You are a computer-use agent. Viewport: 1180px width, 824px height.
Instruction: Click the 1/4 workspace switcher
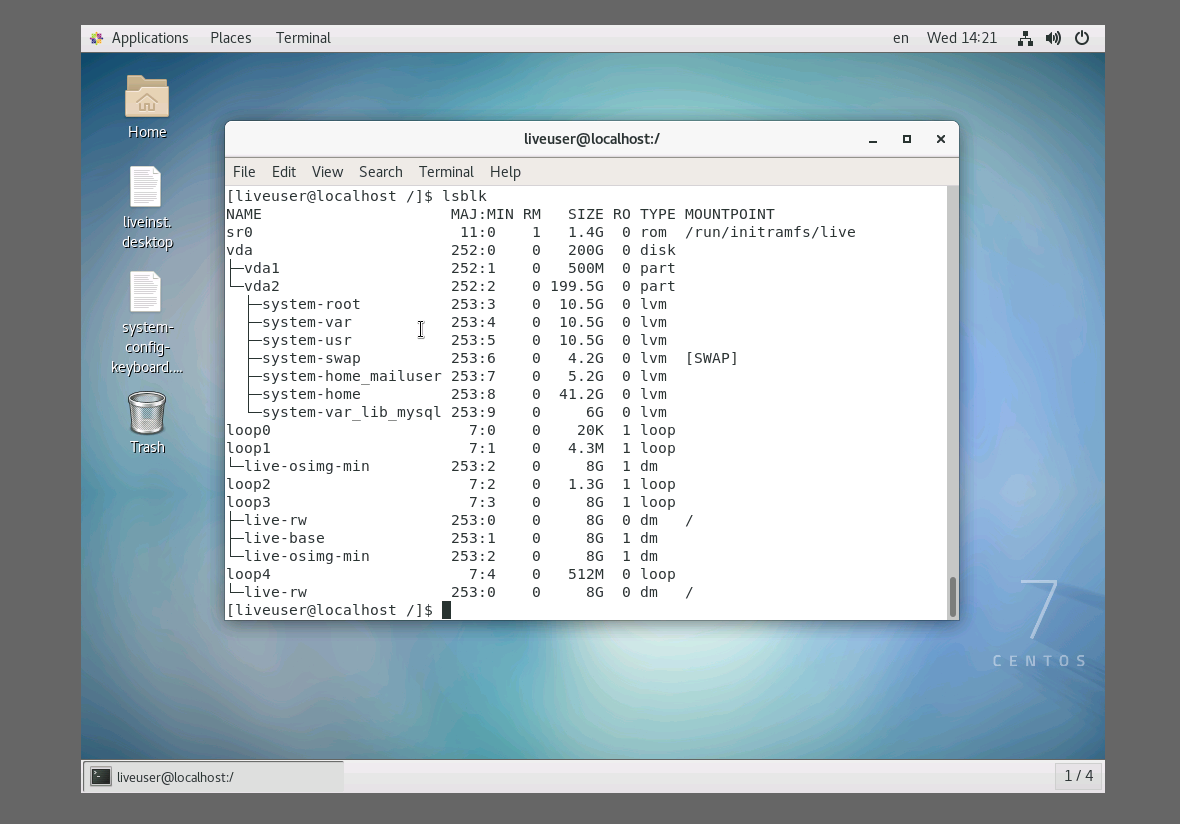(x=1078, y=775)
